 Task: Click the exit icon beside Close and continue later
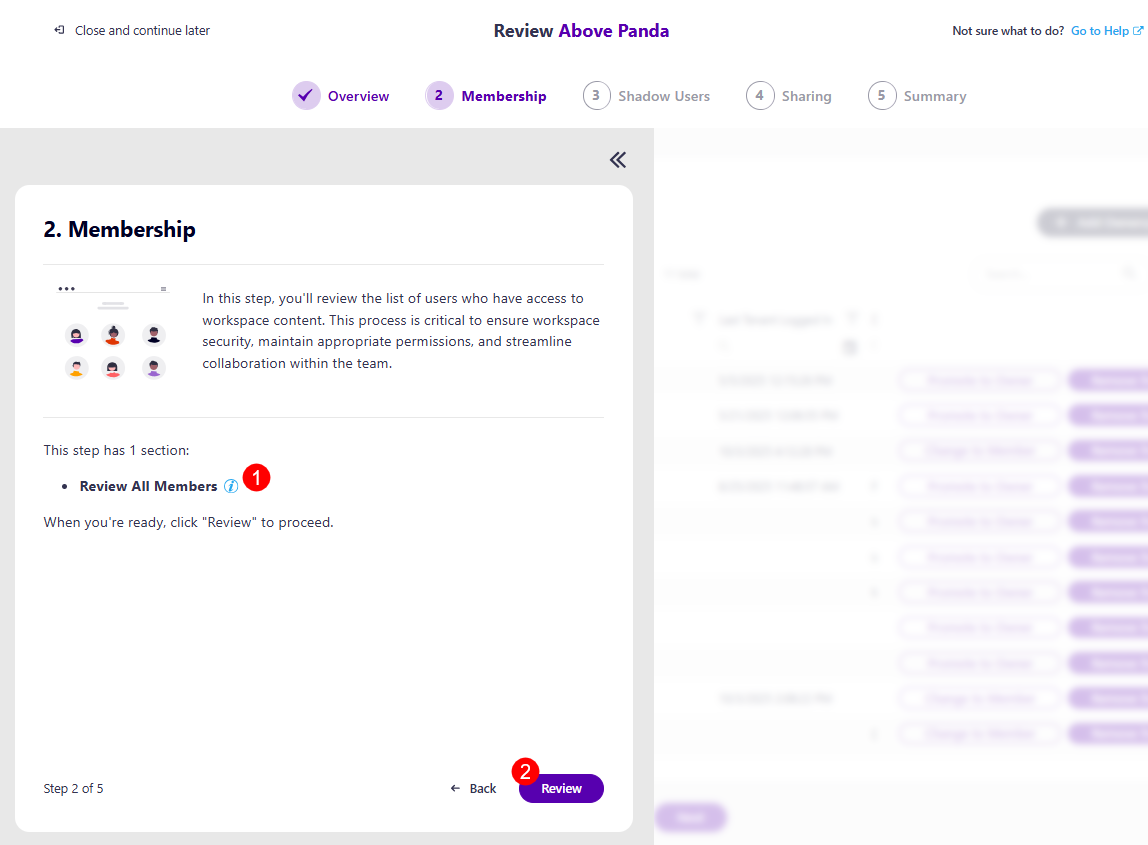pos(61,30)
